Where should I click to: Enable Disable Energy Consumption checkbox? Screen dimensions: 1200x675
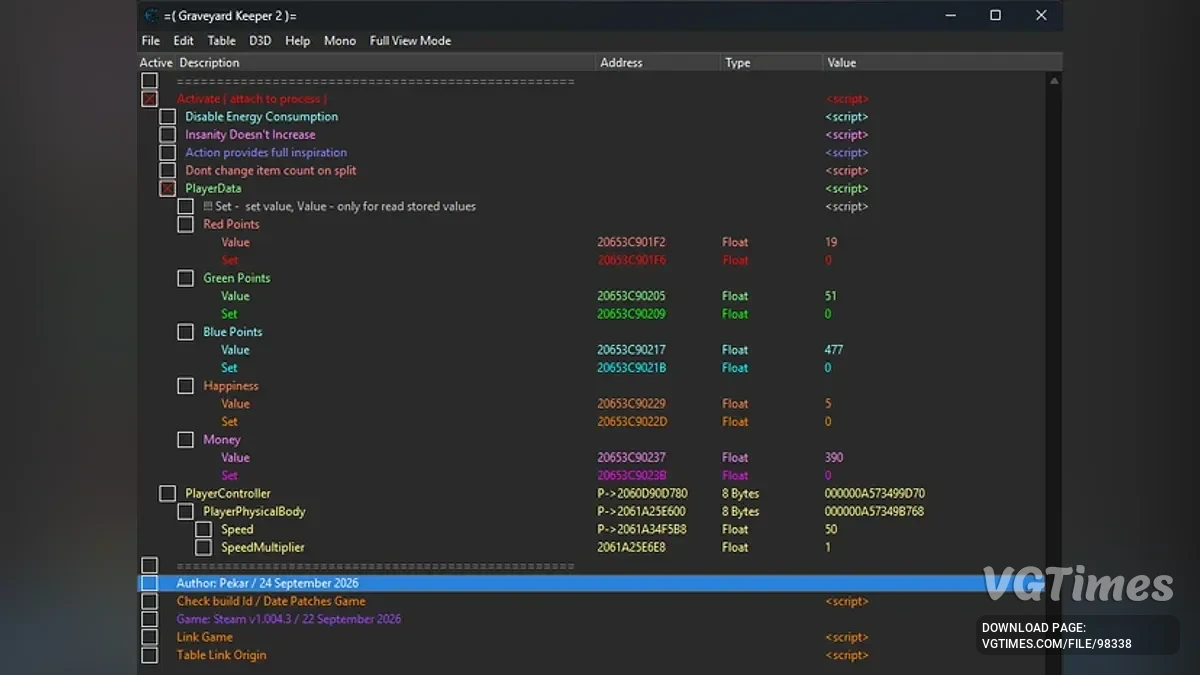(167, 117)
